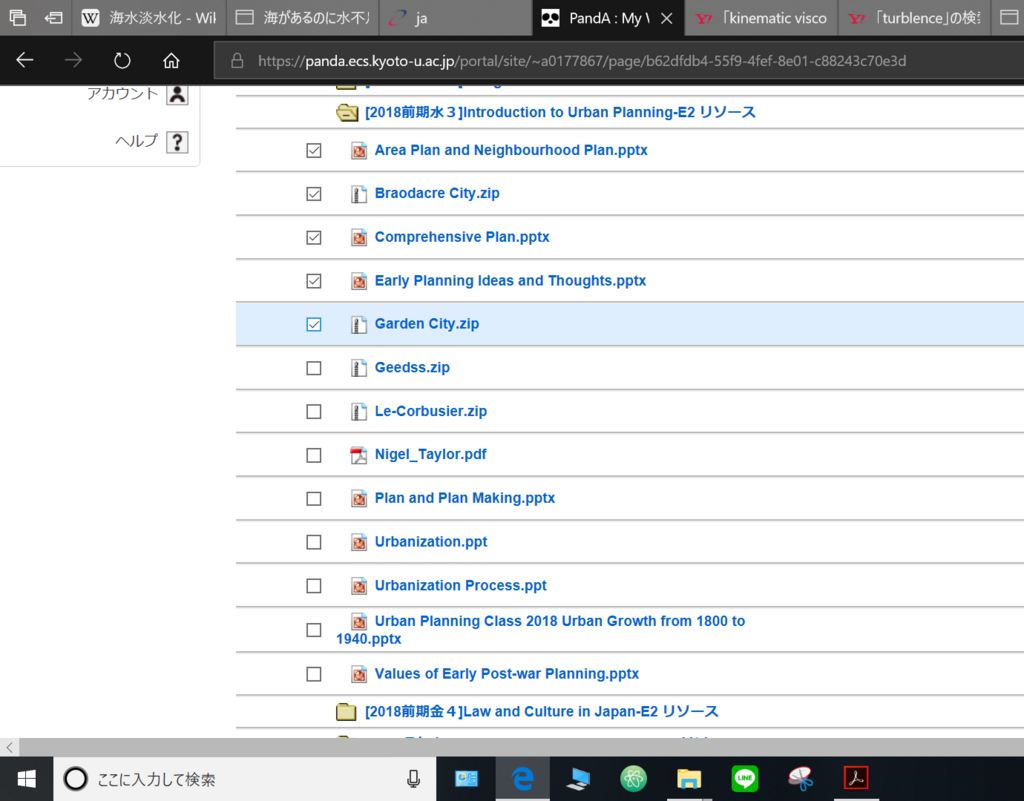Open Area Plan and Neighbourhood Plan.pptx link
Image resolution: width=1024 pixels, height=801 pixels.
(x=511, y=150)
